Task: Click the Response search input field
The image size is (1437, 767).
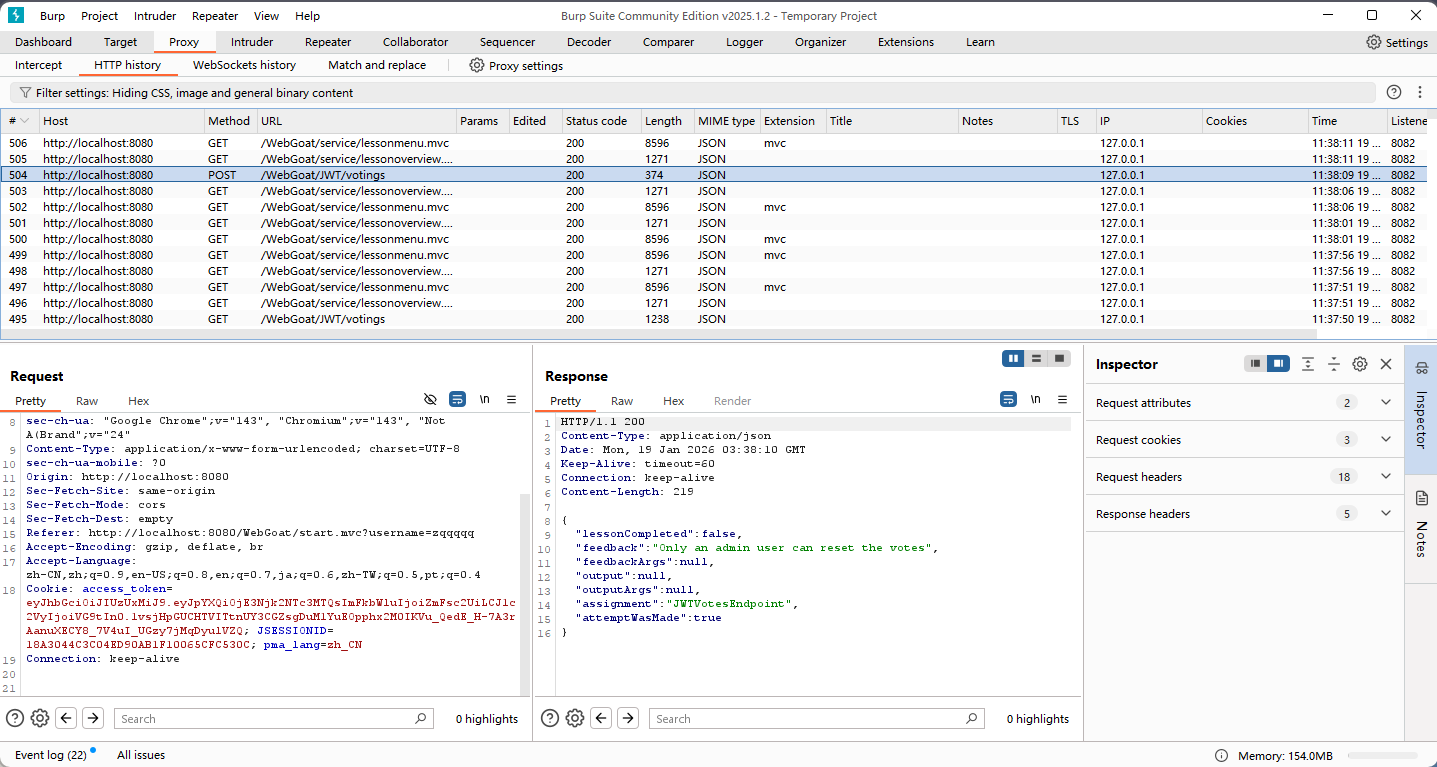Action: click(x=810, y=718)
